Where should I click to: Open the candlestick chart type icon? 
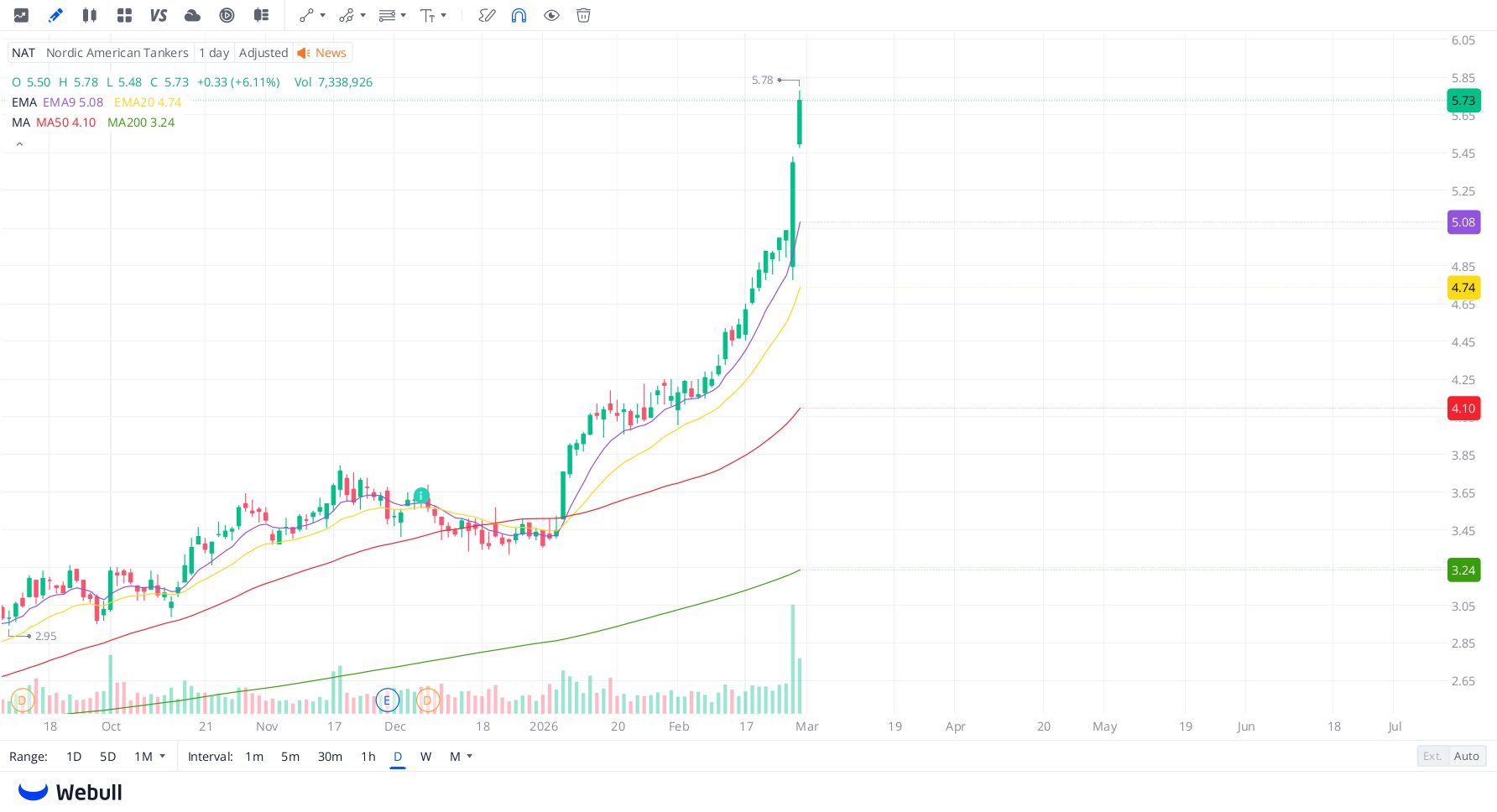coord(90,15)
